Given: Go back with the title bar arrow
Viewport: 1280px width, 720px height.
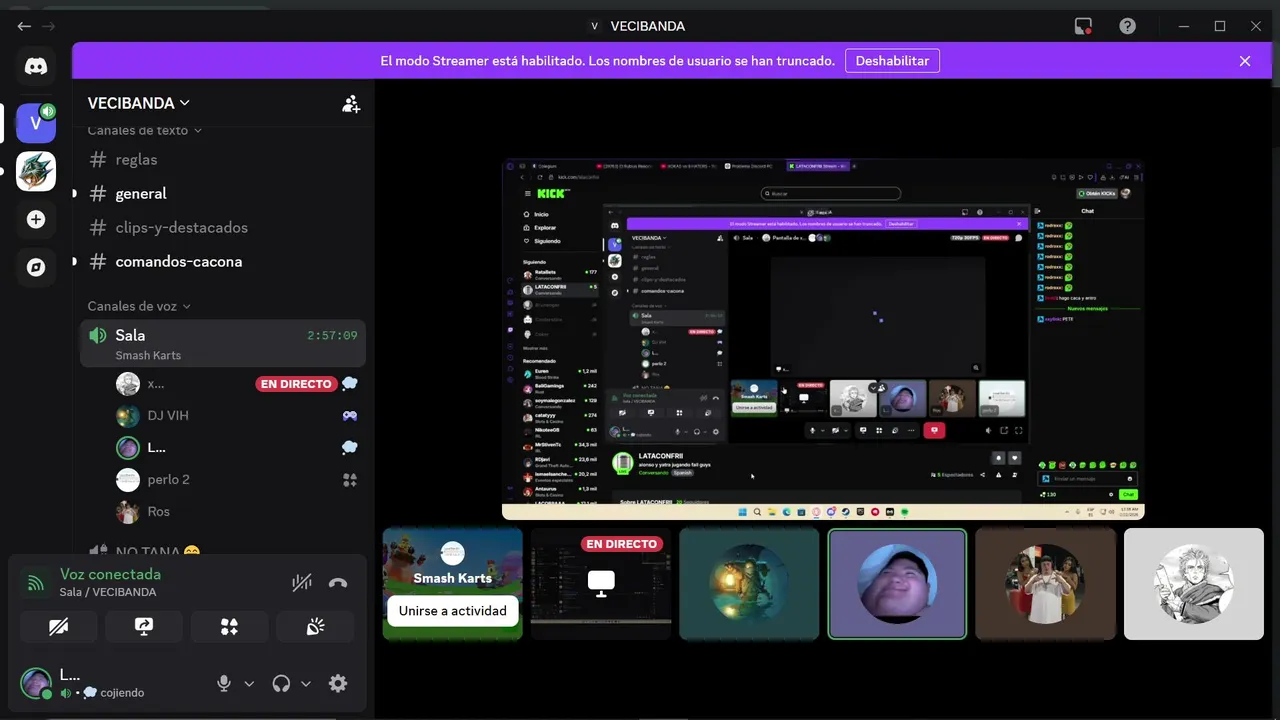Looking at the screenshot, I should [x=24, y=26].
